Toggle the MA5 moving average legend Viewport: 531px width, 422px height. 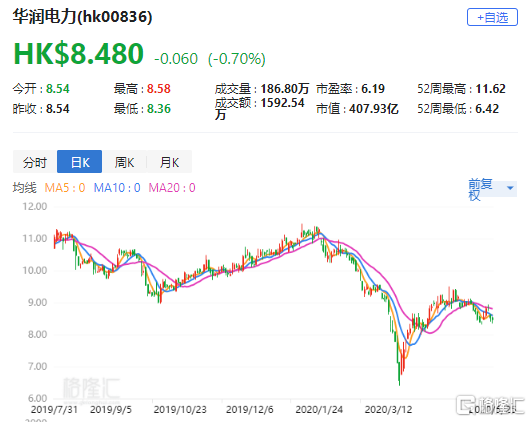pos(65,188)
